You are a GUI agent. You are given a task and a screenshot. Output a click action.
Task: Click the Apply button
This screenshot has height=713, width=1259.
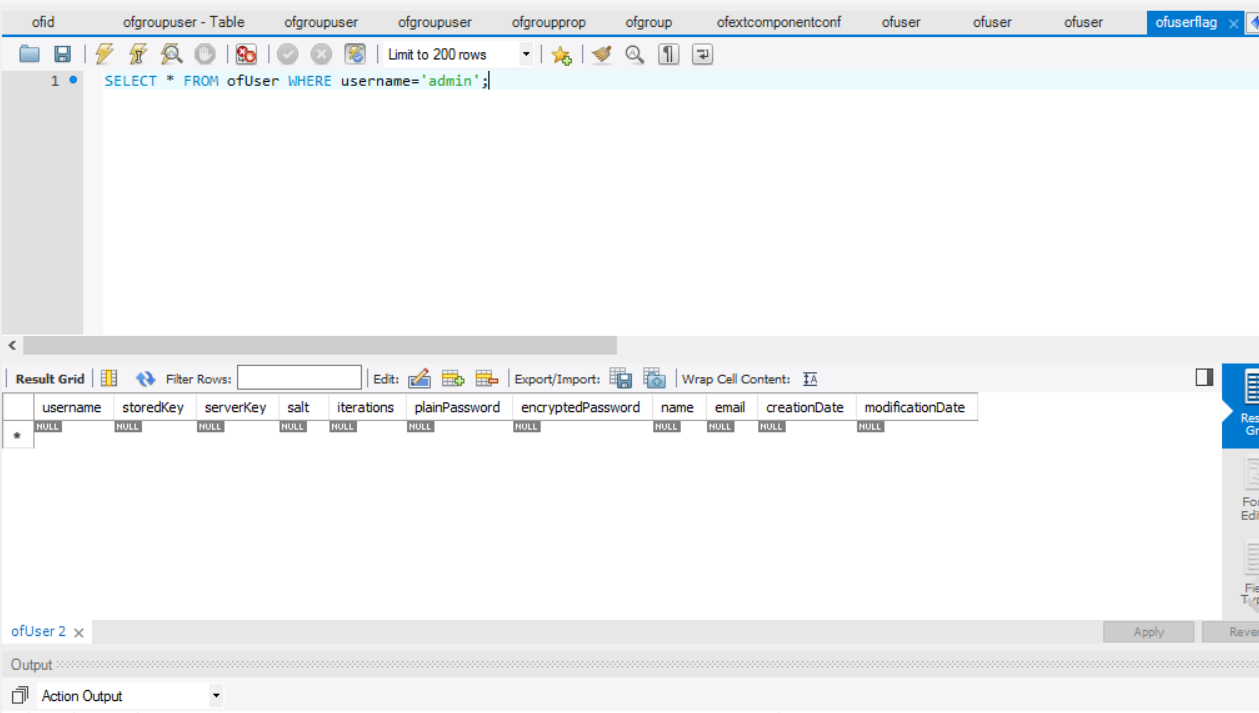point(1149,632)
